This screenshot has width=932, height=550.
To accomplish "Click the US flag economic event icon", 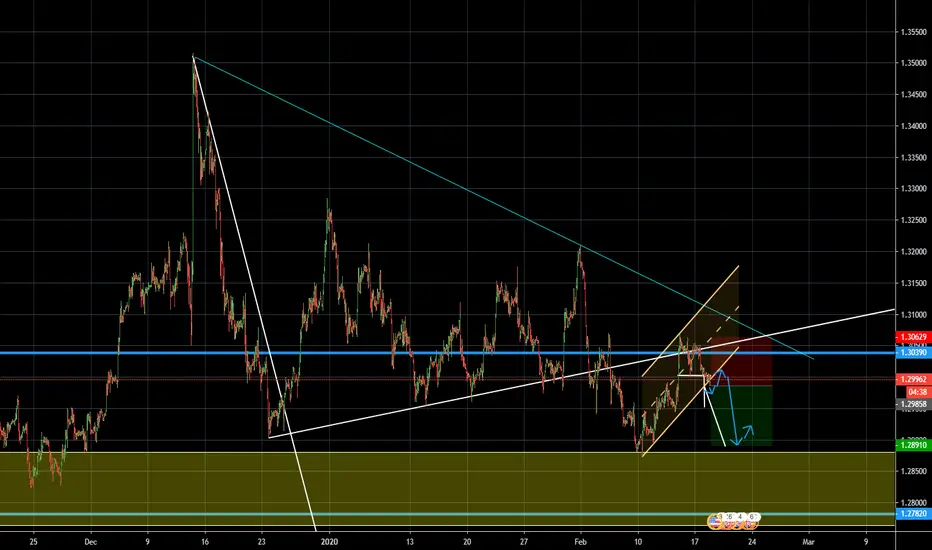I will tap(714, 522).
